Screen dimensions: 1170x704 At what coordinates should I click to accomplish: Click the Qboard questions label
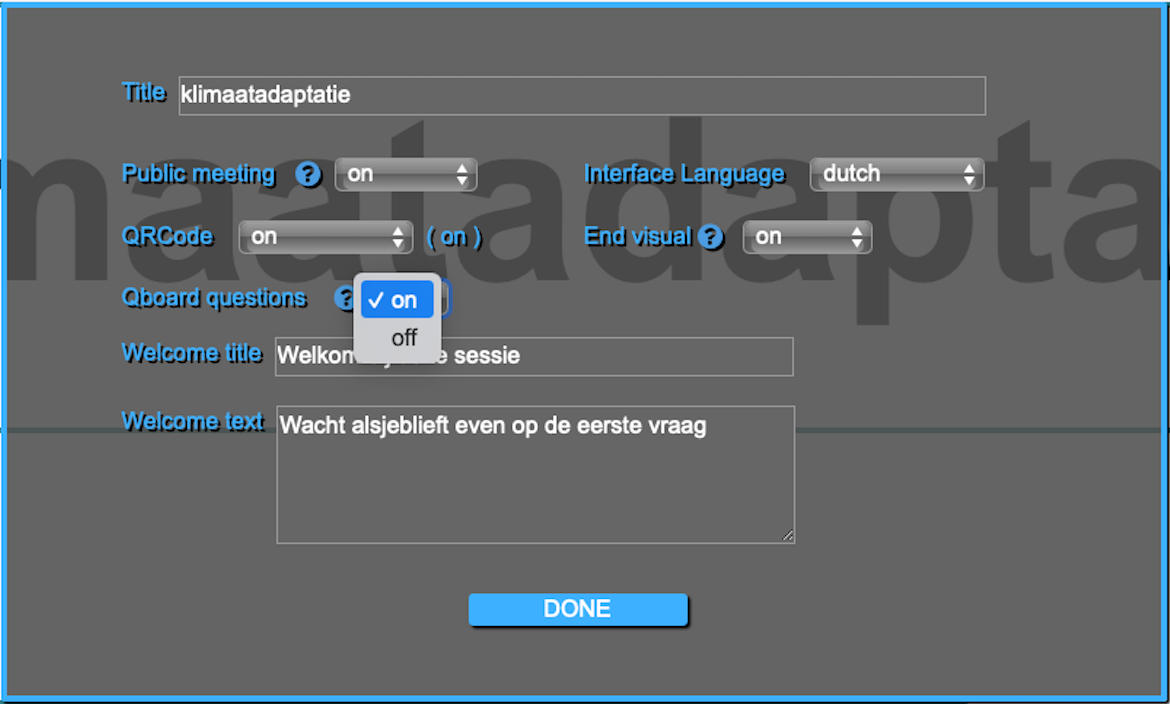214,298
